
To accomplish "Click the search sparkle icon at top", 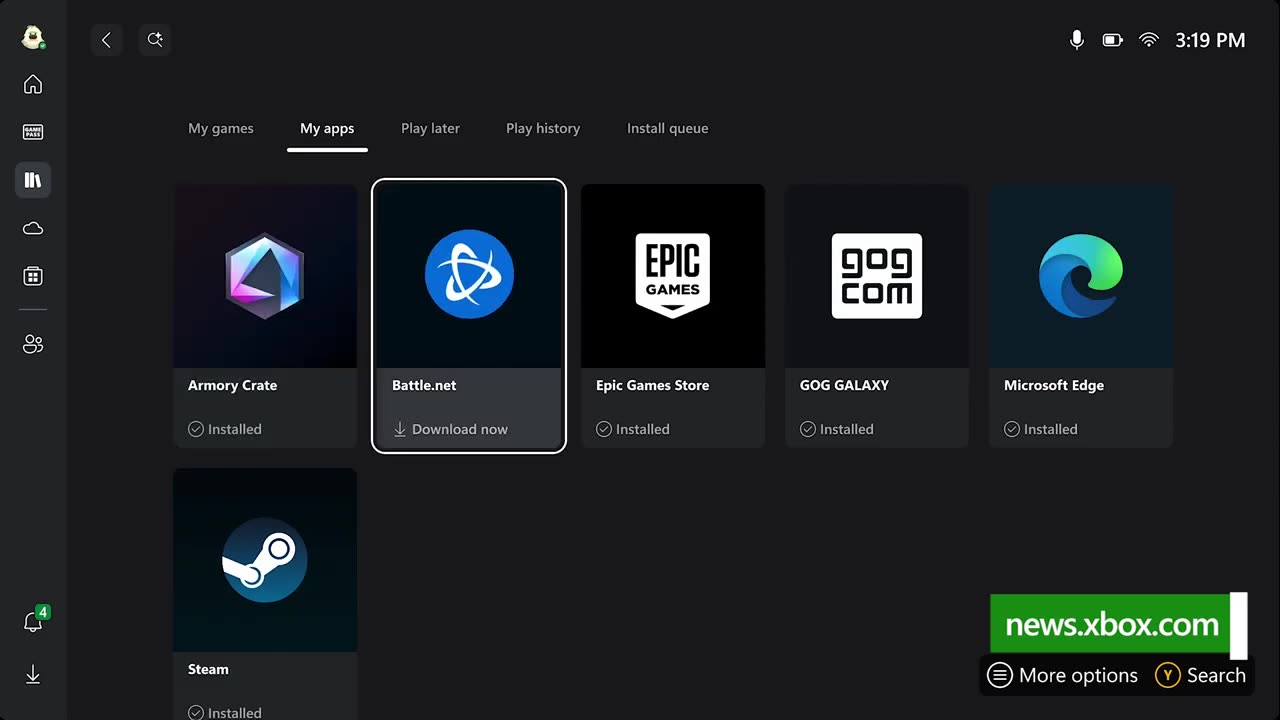I will tap(155, 40).
